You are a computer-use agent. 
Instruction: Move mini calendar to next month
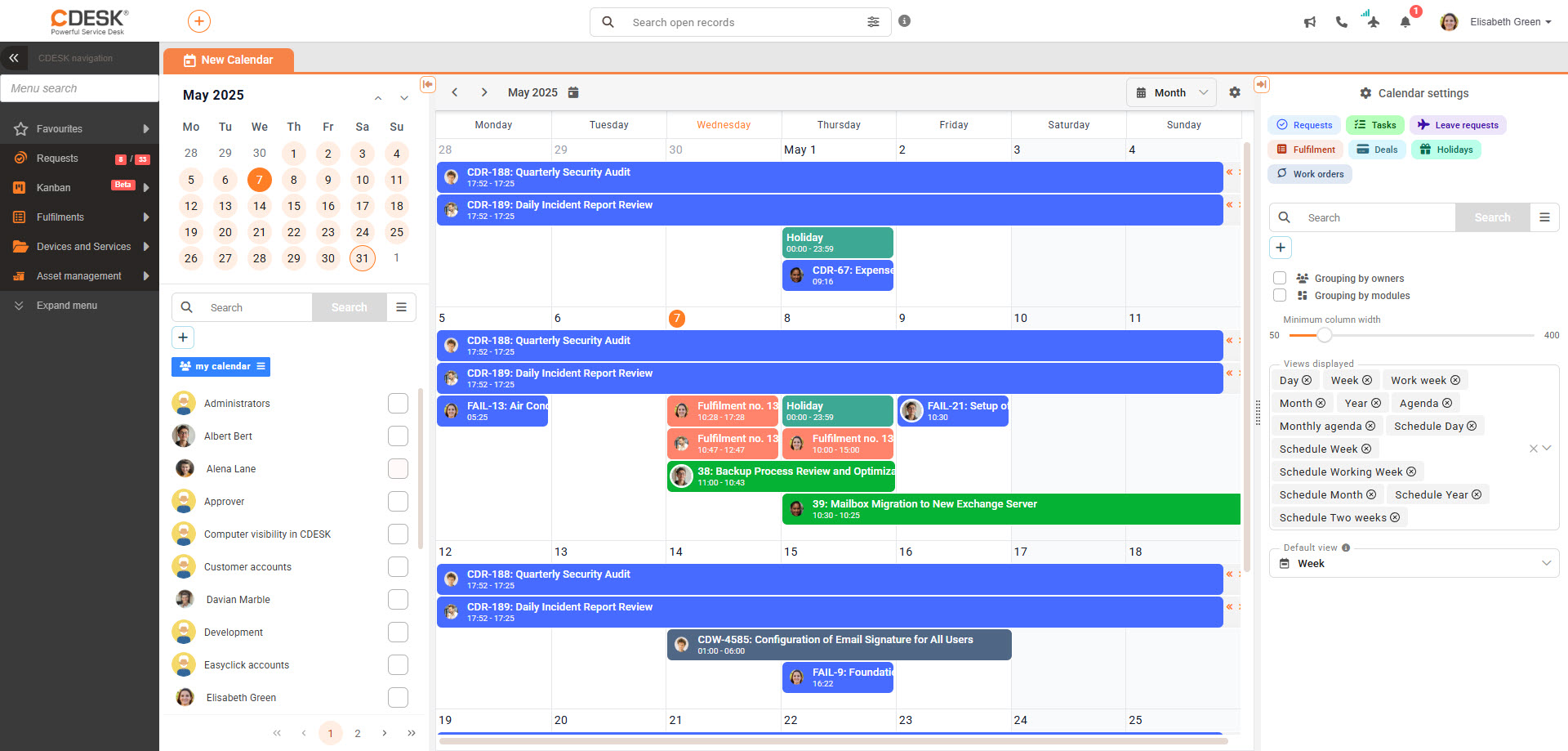pyautogui.click(x=404, y=98)
